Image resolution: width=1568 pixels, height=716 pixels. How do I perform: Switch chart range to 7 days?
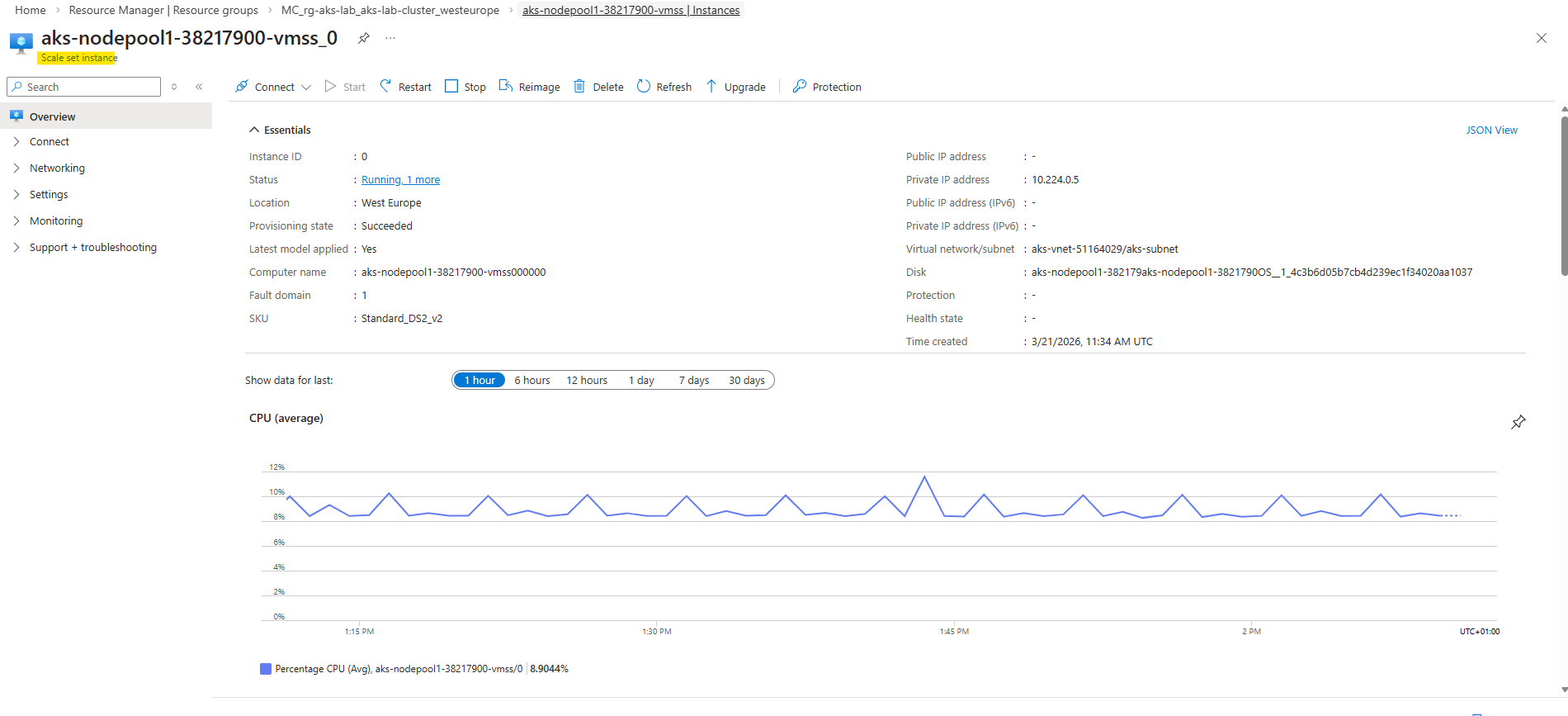693,380
